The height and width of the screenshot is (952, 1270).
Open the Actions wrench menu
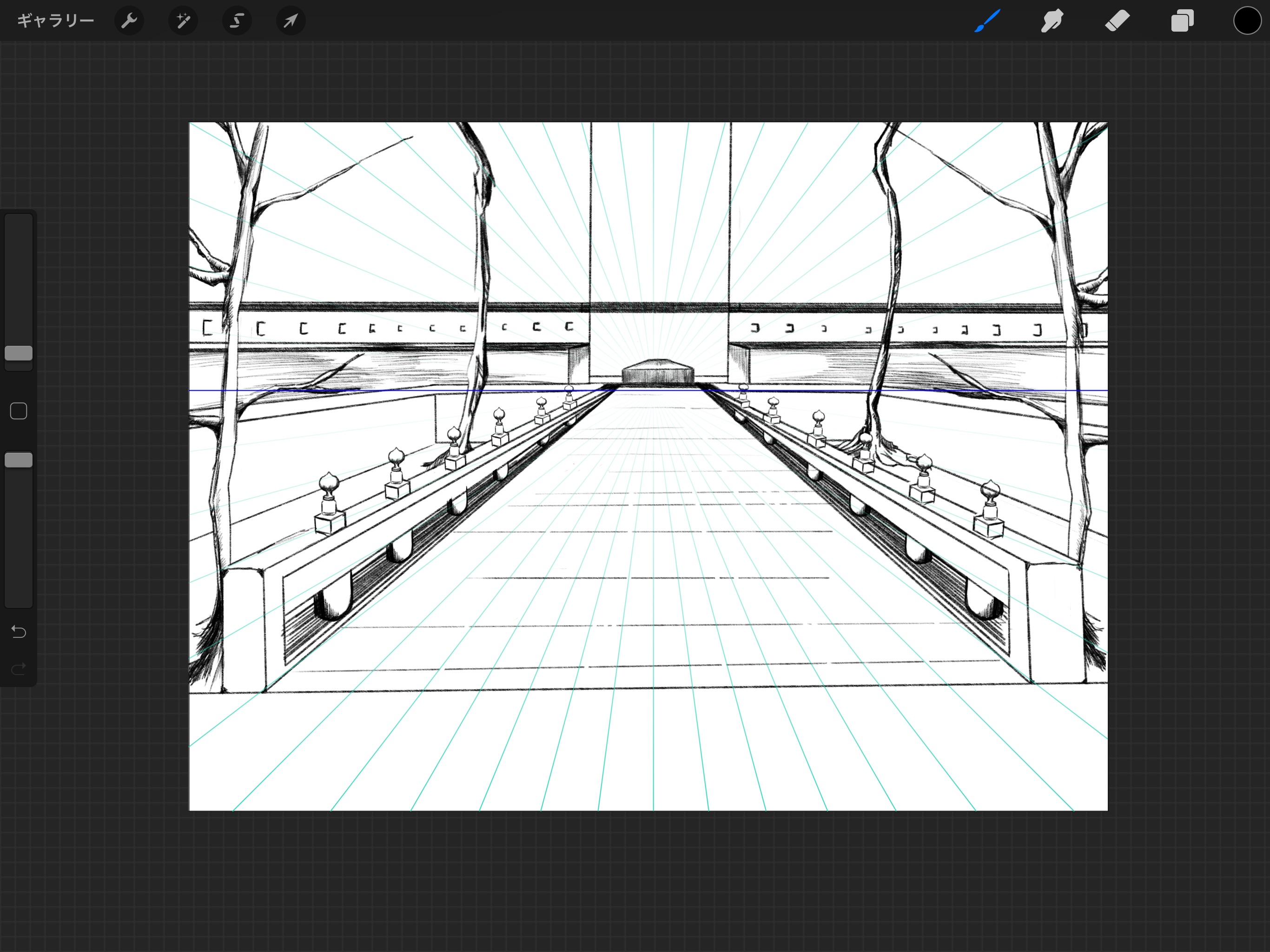tap(129, 20)
